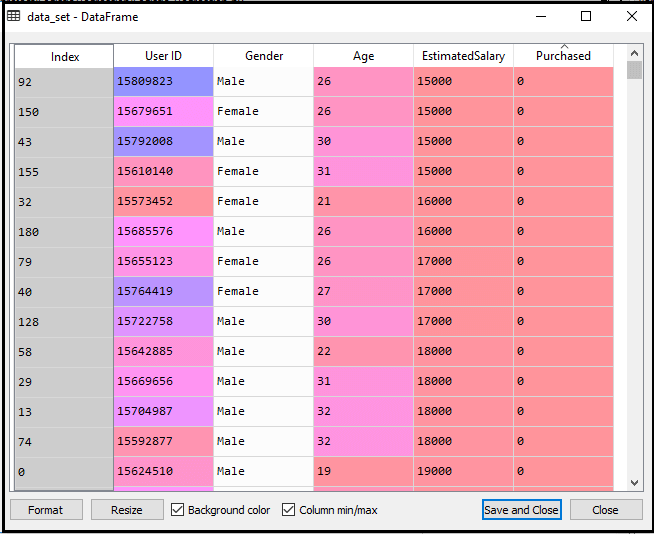The width and height of the screenshot is (654, 534).
Task: Click the scroll down arrow of scrollbar
Action: 634,483
